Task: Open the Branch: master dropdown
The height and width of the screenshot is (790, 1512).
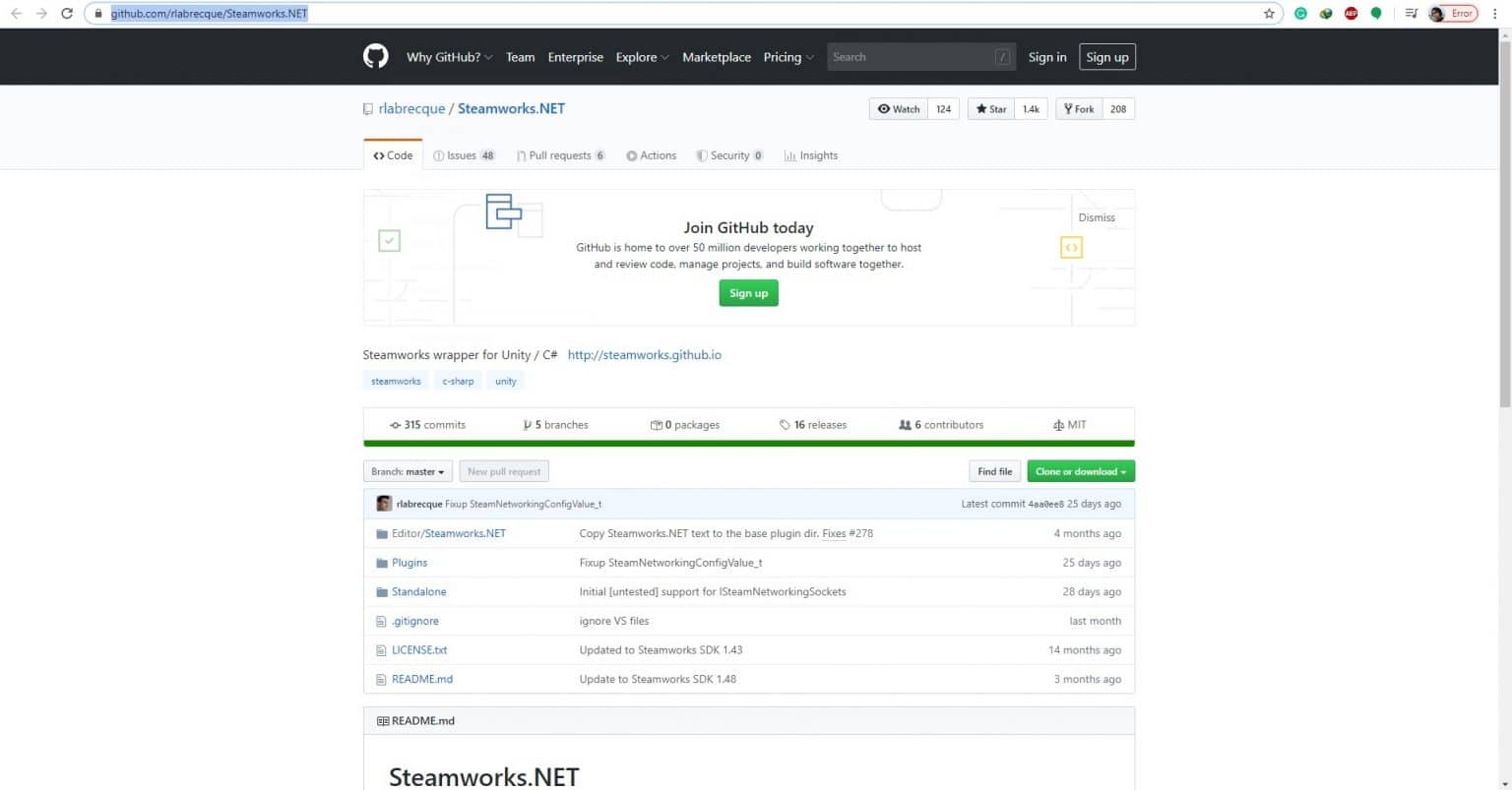Action: 408,472
